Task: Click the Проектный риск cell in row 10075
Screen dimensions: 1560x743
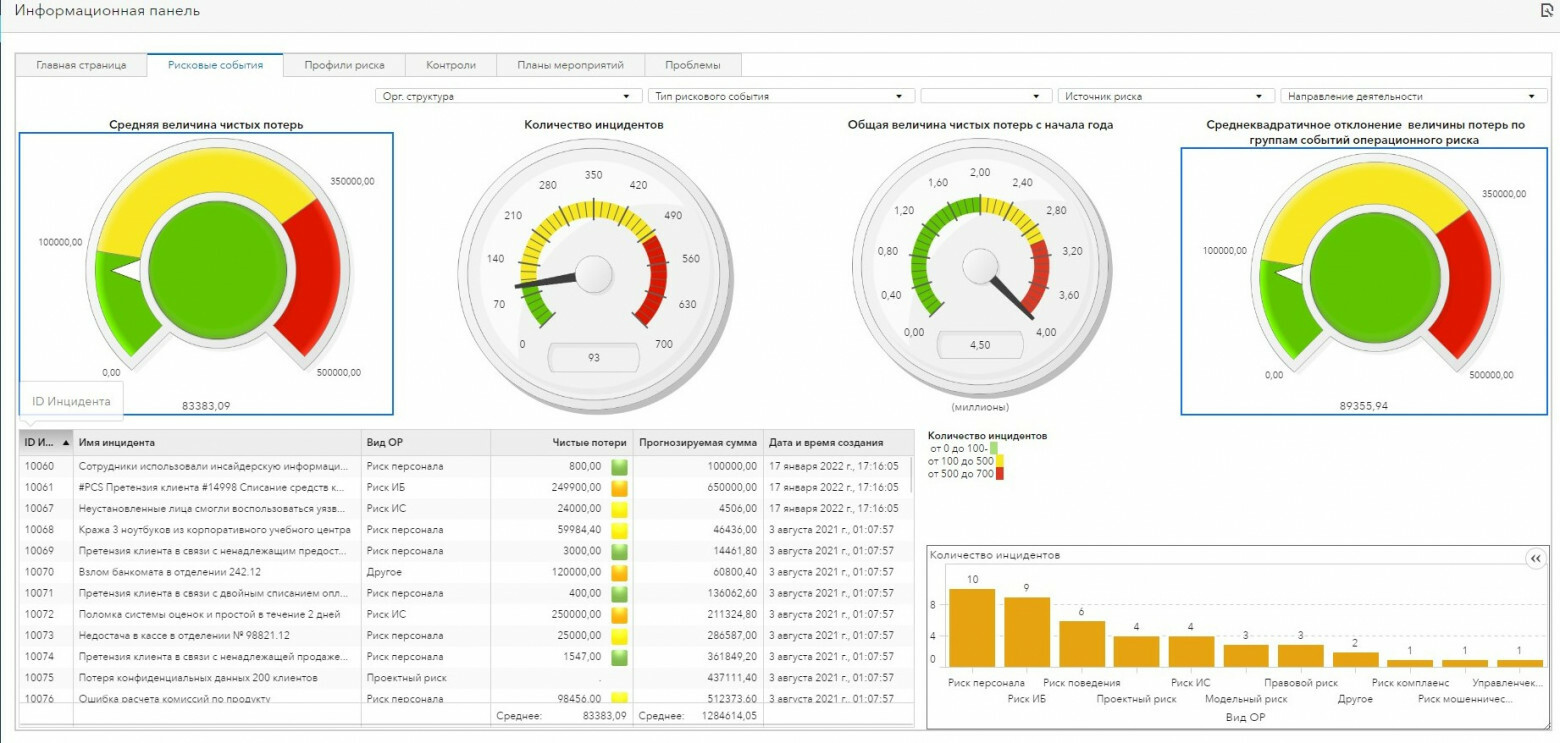Action: coord(426,677)
